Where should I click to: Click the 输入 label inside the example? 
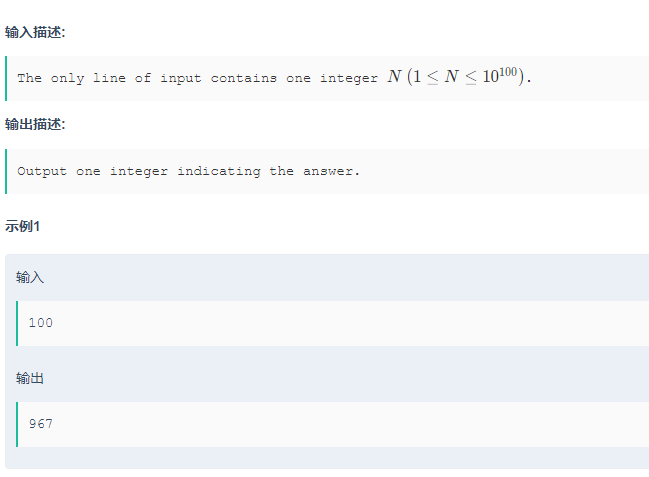pyautogui.click(x=30, y=277)
